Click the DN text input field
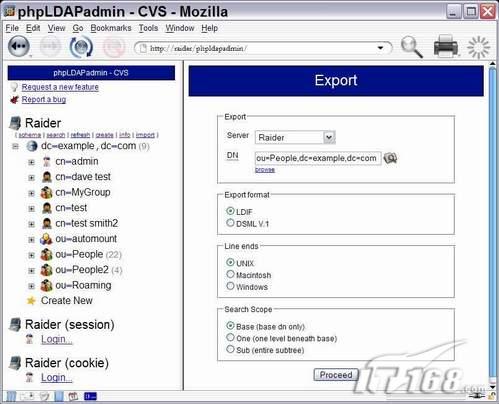499x404 pixels. pyautogui.click(x=318, y=158)
